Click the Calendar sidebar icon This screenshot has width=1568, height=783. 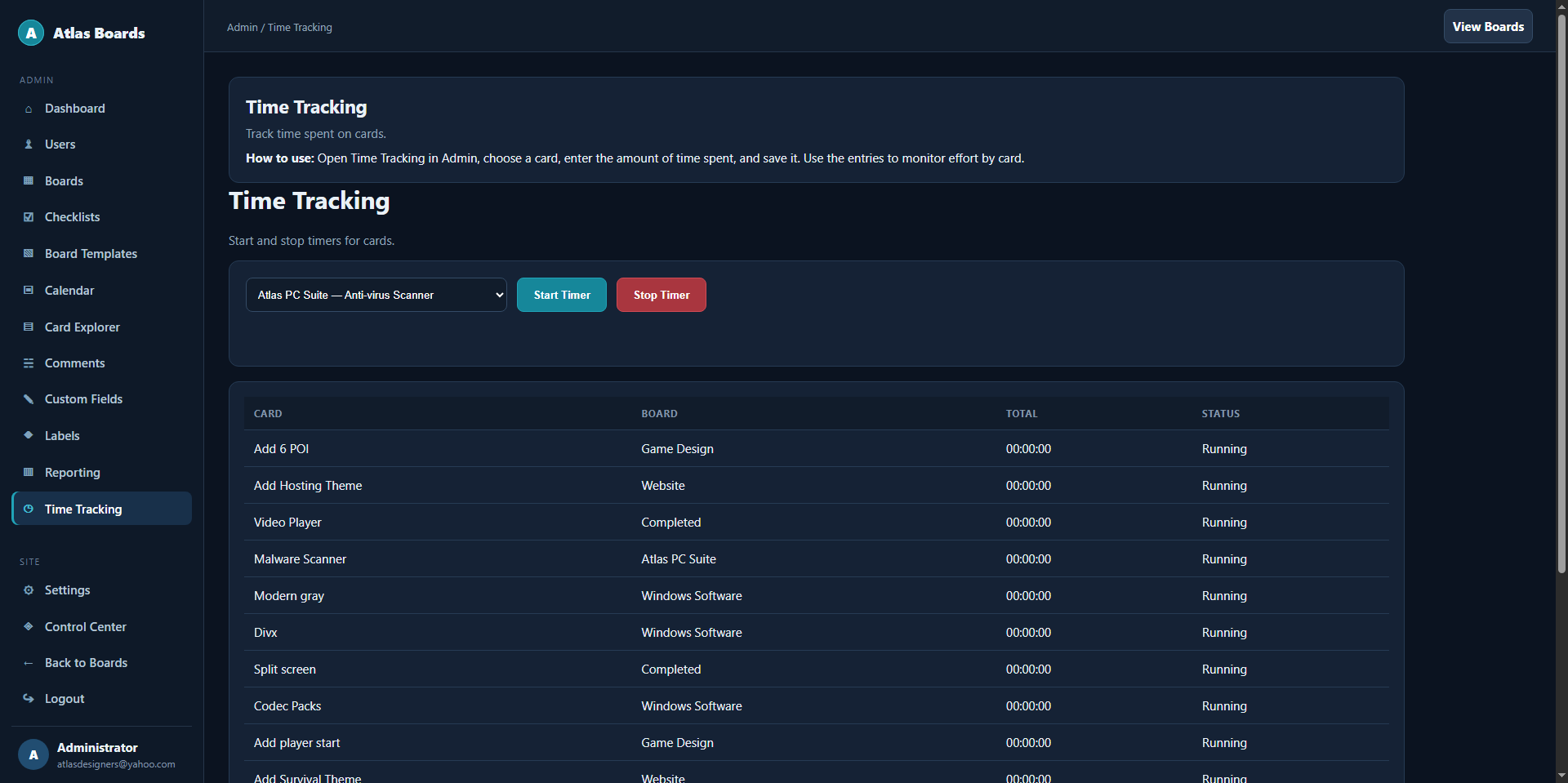[x=29, y=291]
